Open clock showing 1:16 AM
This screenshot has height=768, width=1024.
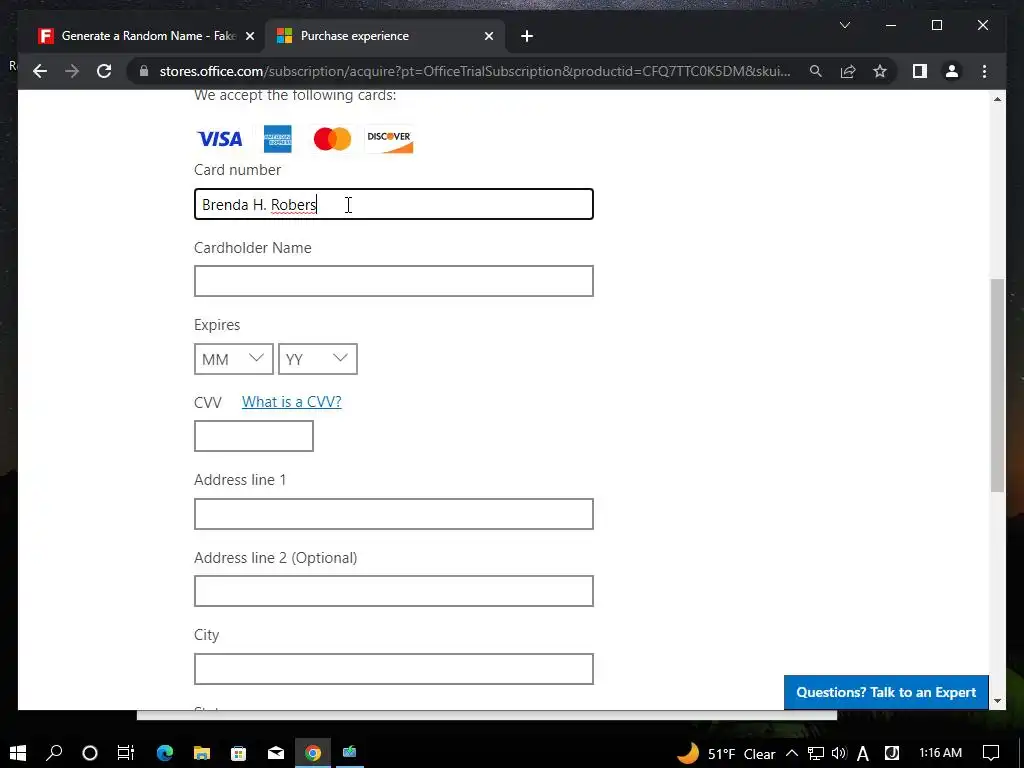tap(940, 753)
